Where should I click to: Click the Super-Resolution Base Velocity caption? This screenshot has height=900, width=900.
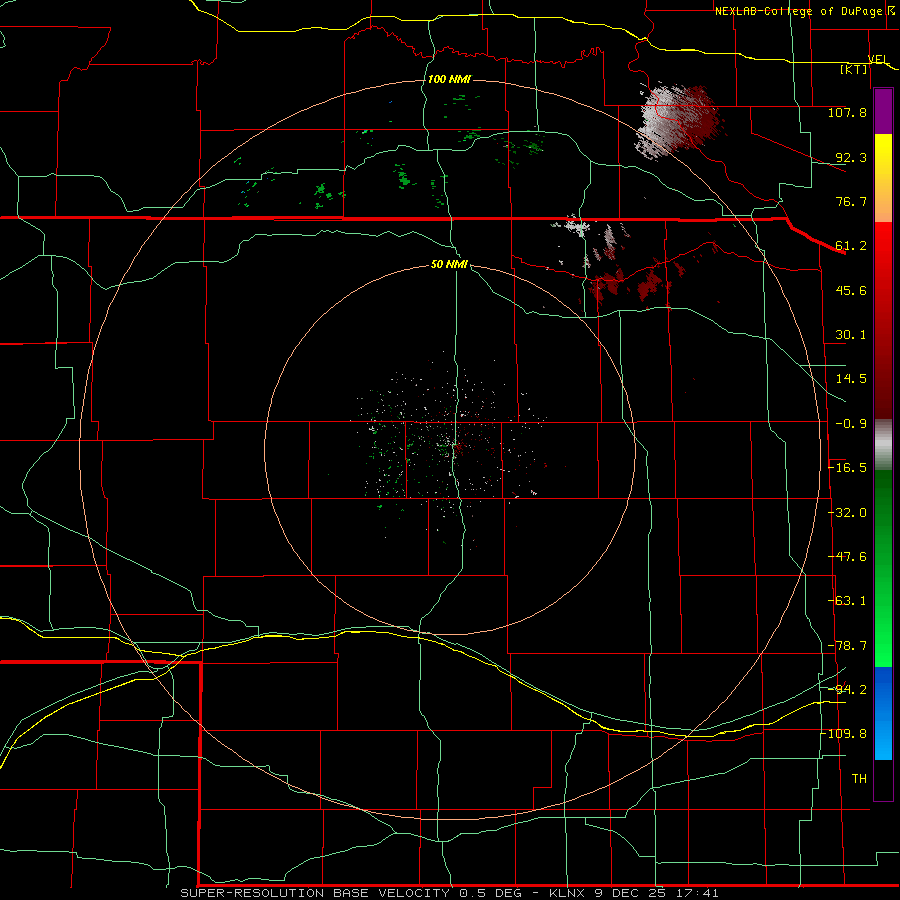tap(449, 893)
